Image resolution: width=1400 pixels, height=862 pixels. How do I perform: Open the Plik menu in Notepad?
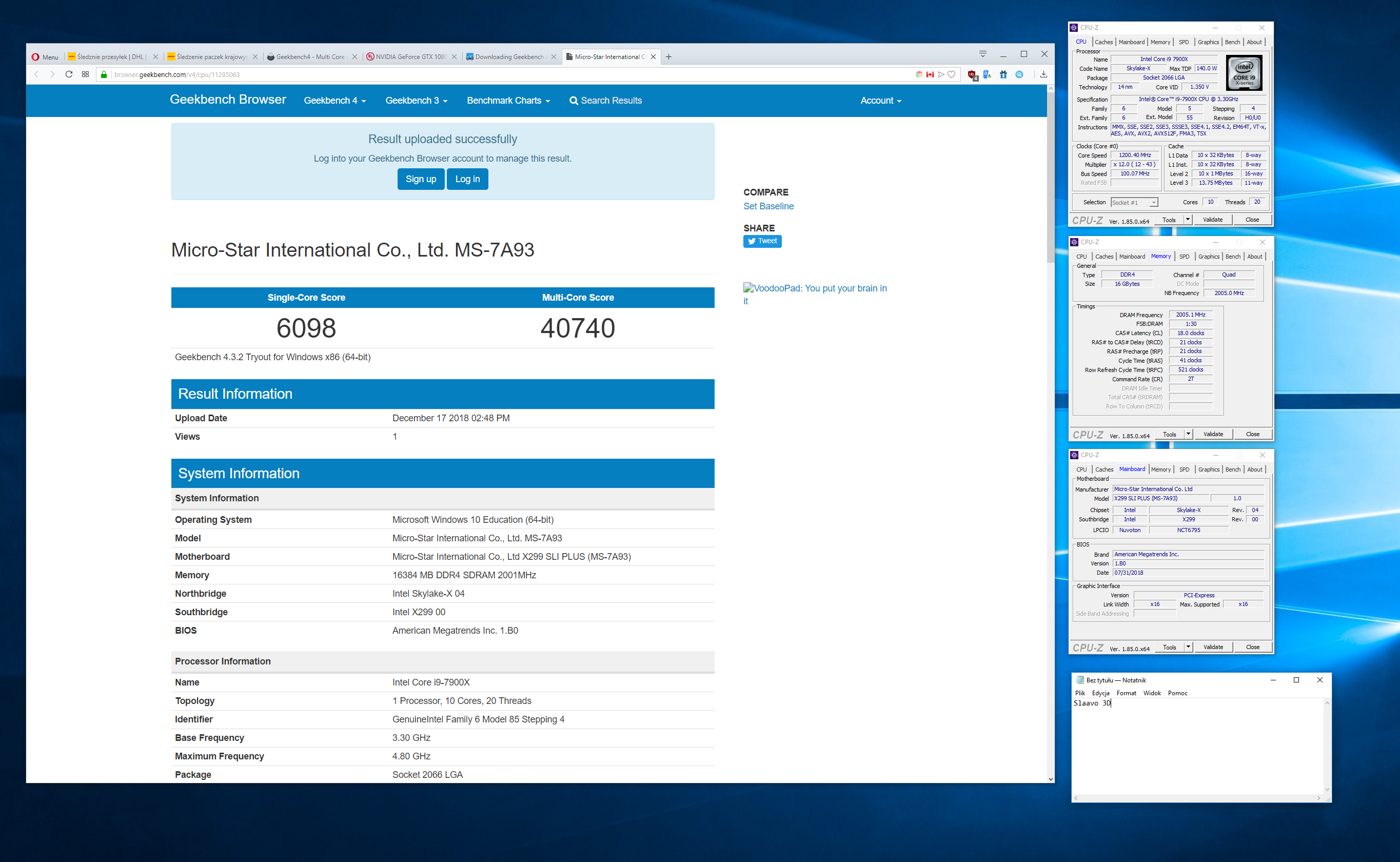(1080, 693)
